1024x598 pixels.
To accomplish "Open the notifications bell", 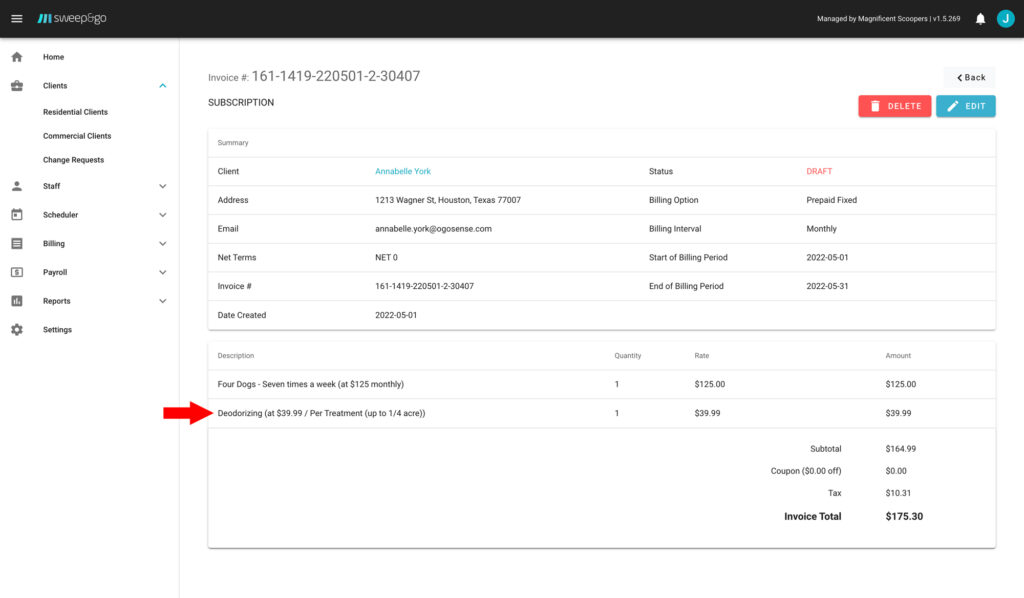I will 978,17.
